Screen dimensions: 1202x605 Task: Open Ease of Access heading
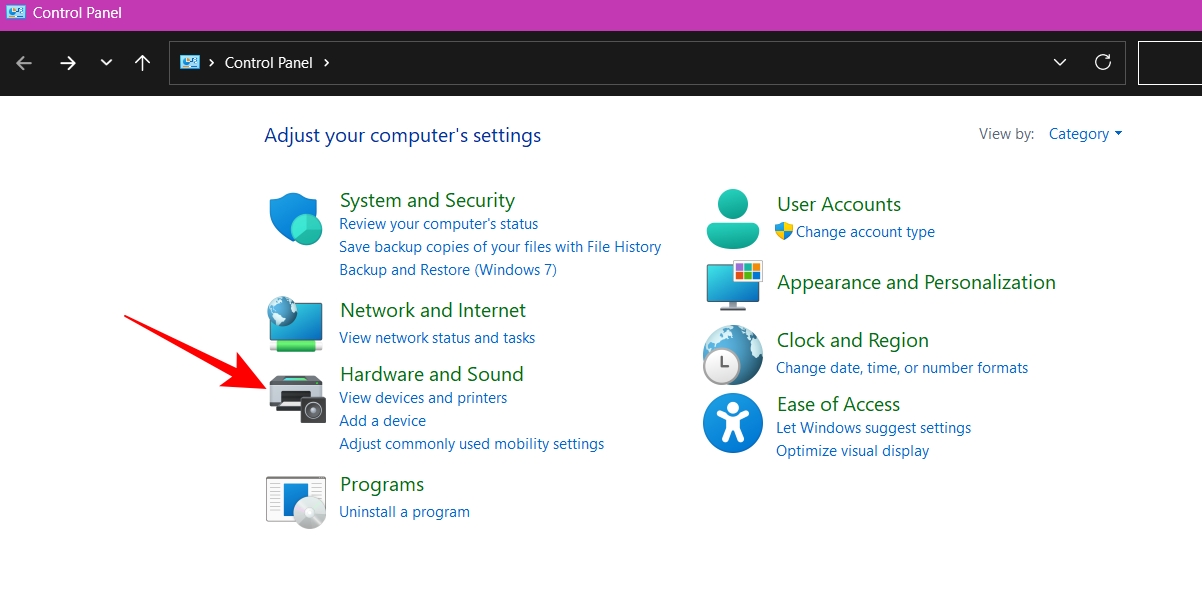click(x=838, y=404)
